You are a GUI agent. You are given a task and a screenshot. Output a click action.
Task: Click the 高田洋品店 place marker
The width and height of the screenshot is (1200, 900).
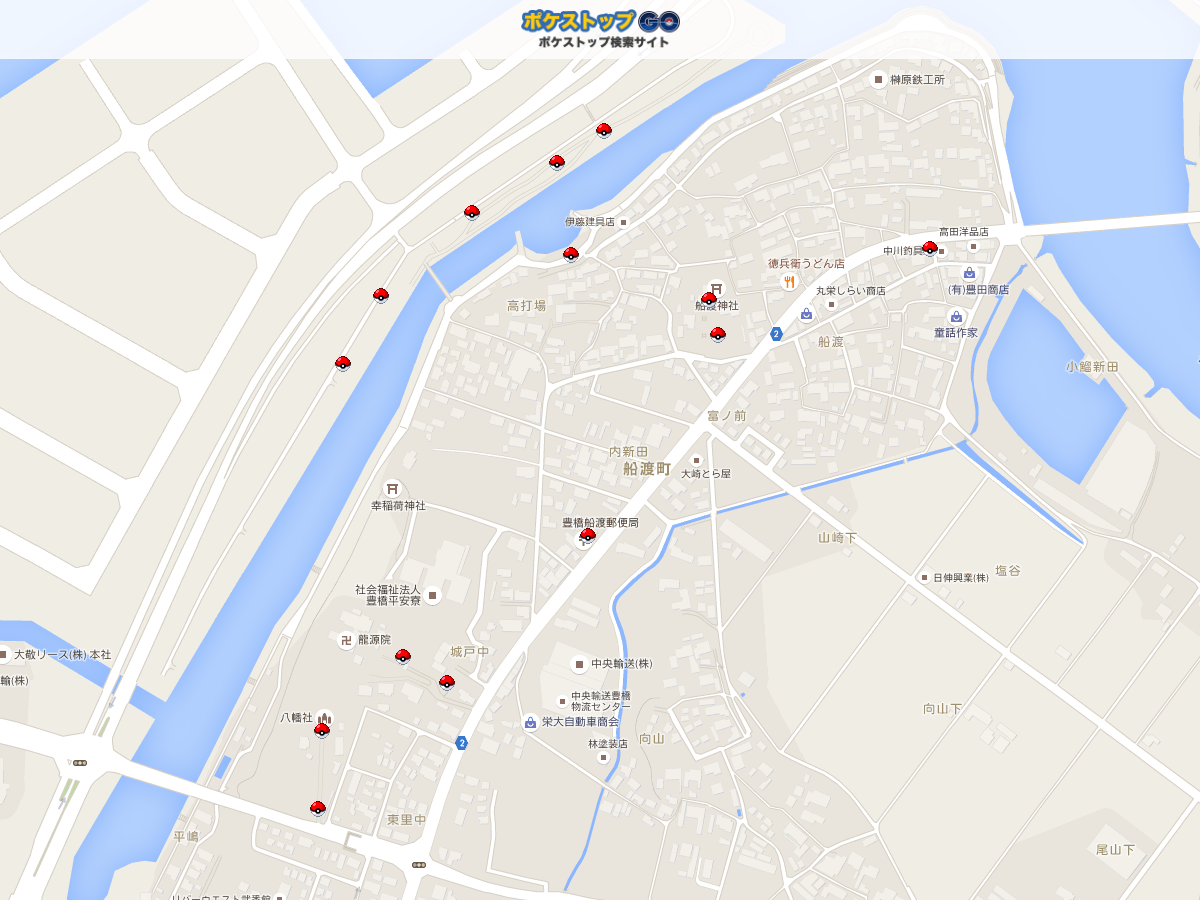click(973, 246)
